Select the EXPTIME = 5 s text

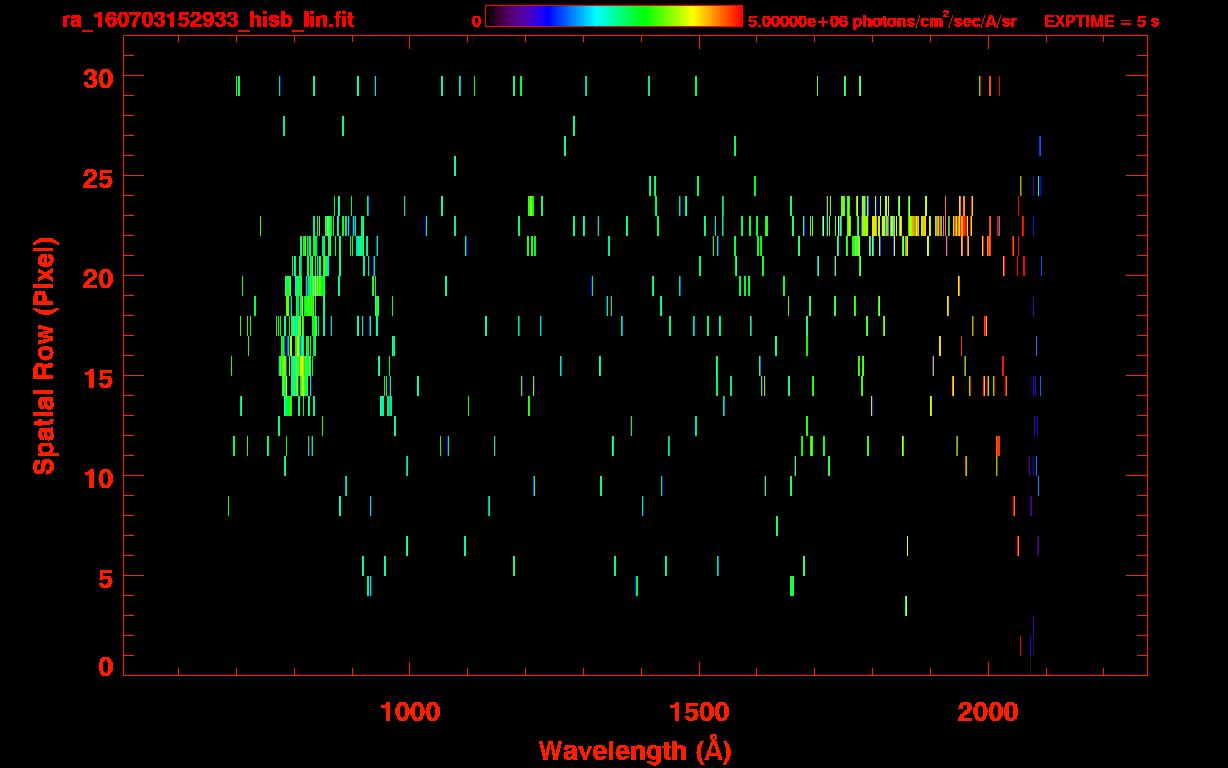click(x=1101, y=21)
